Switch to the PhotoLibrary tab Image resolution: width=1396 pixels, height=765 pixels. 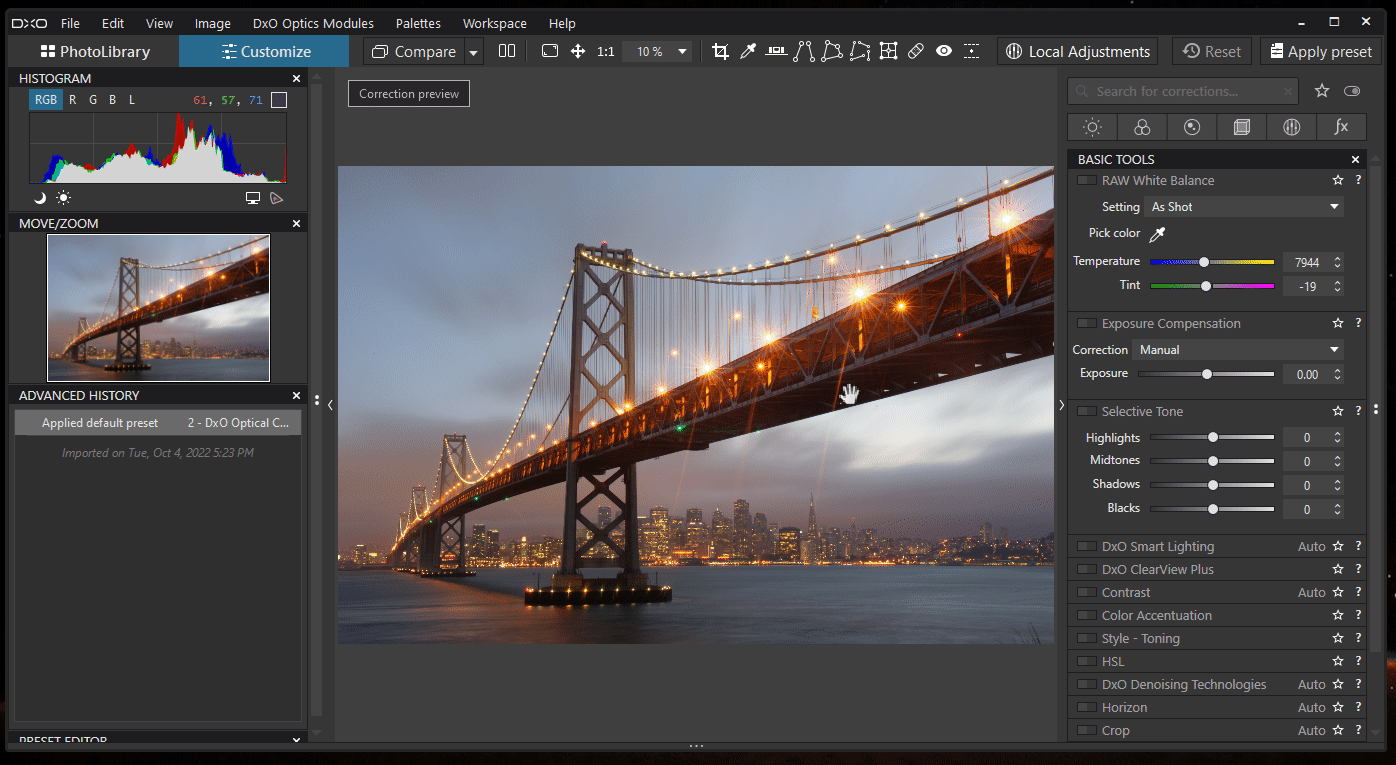point(94,51)
